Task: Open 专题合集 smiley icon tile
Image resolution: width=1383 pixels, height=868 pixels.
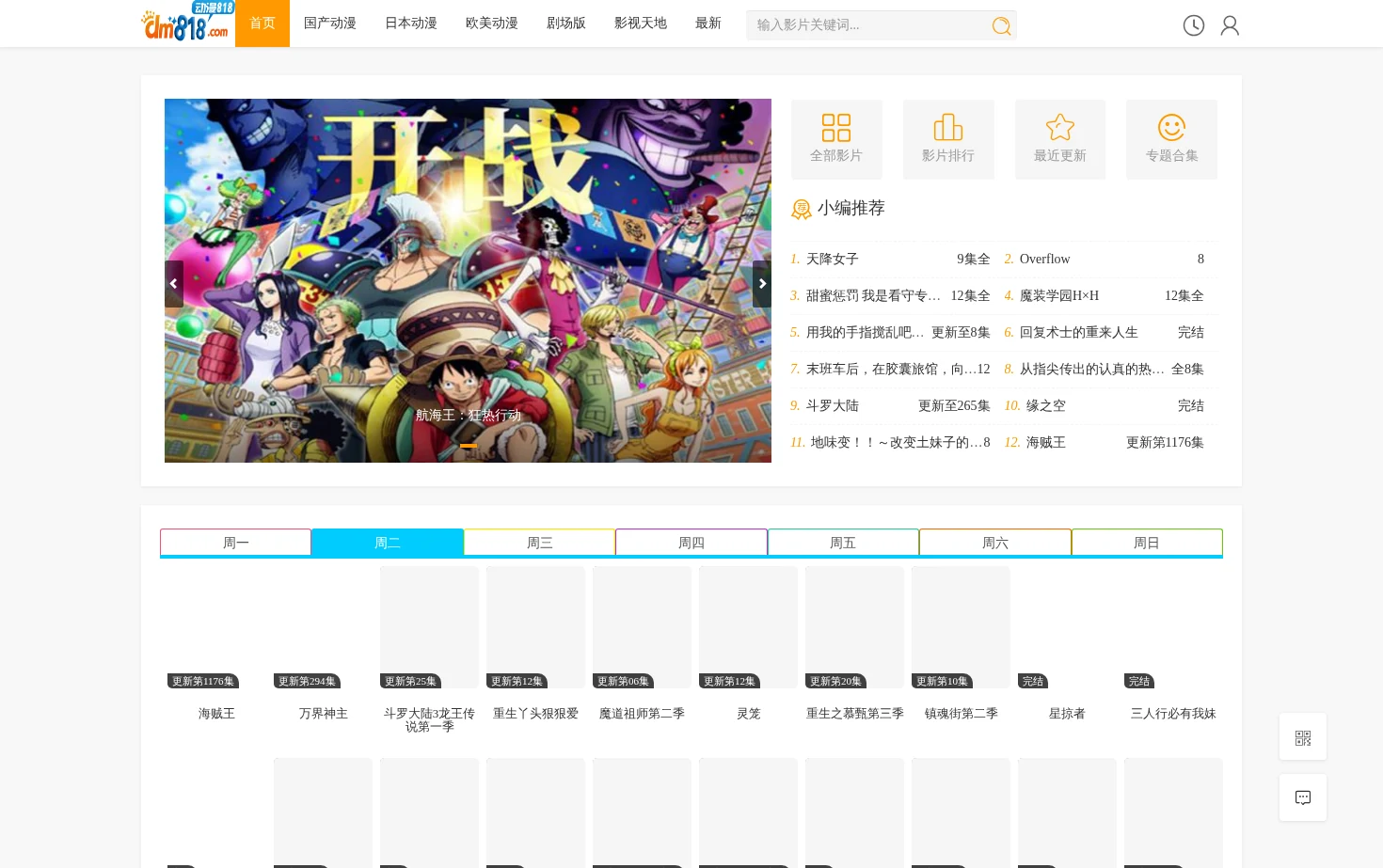Action: 1171,139
